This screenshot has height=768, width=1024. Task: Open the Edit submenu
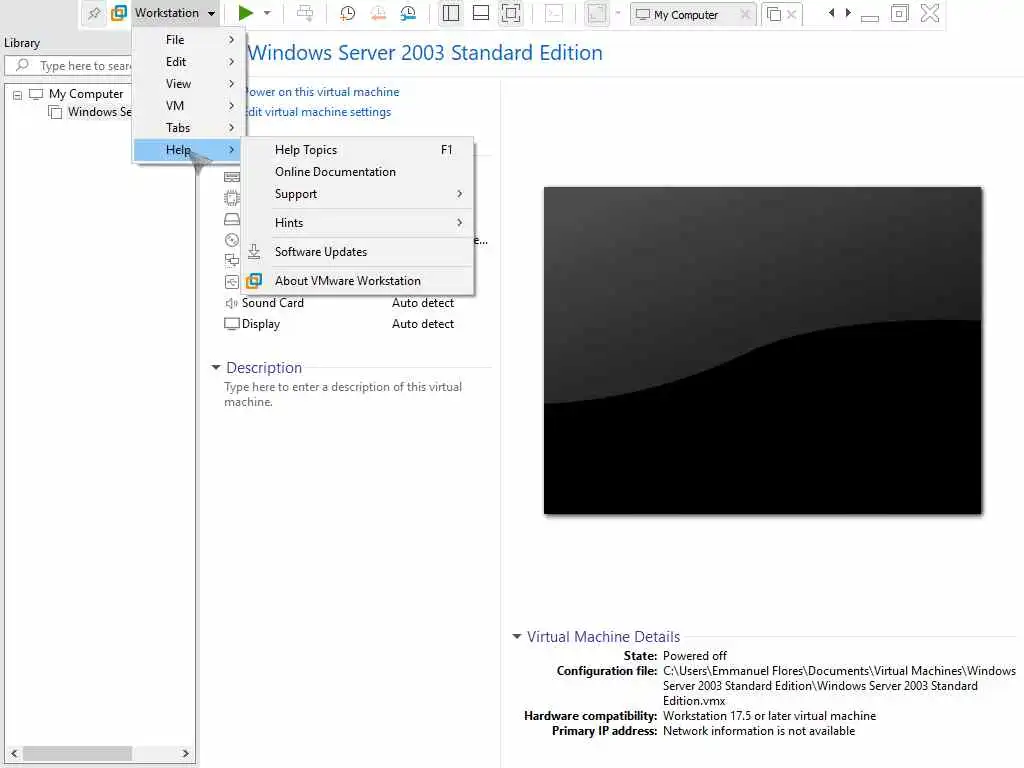(x=189, y=62)
